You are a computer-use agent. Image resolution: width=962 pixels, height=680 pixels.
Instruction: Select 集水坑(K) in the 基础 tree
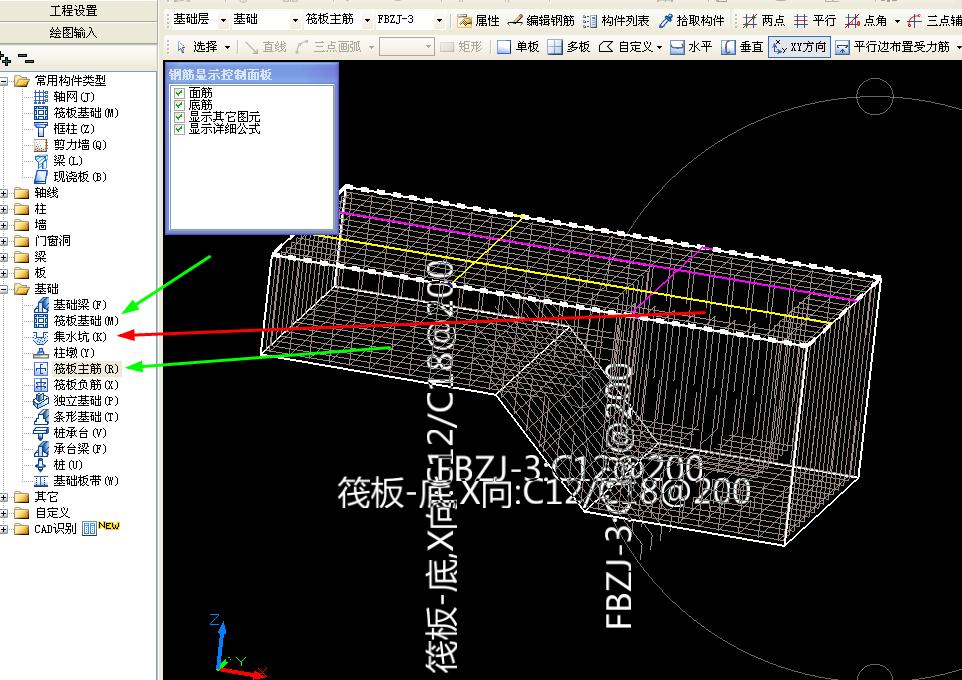[x=78, y=337]
